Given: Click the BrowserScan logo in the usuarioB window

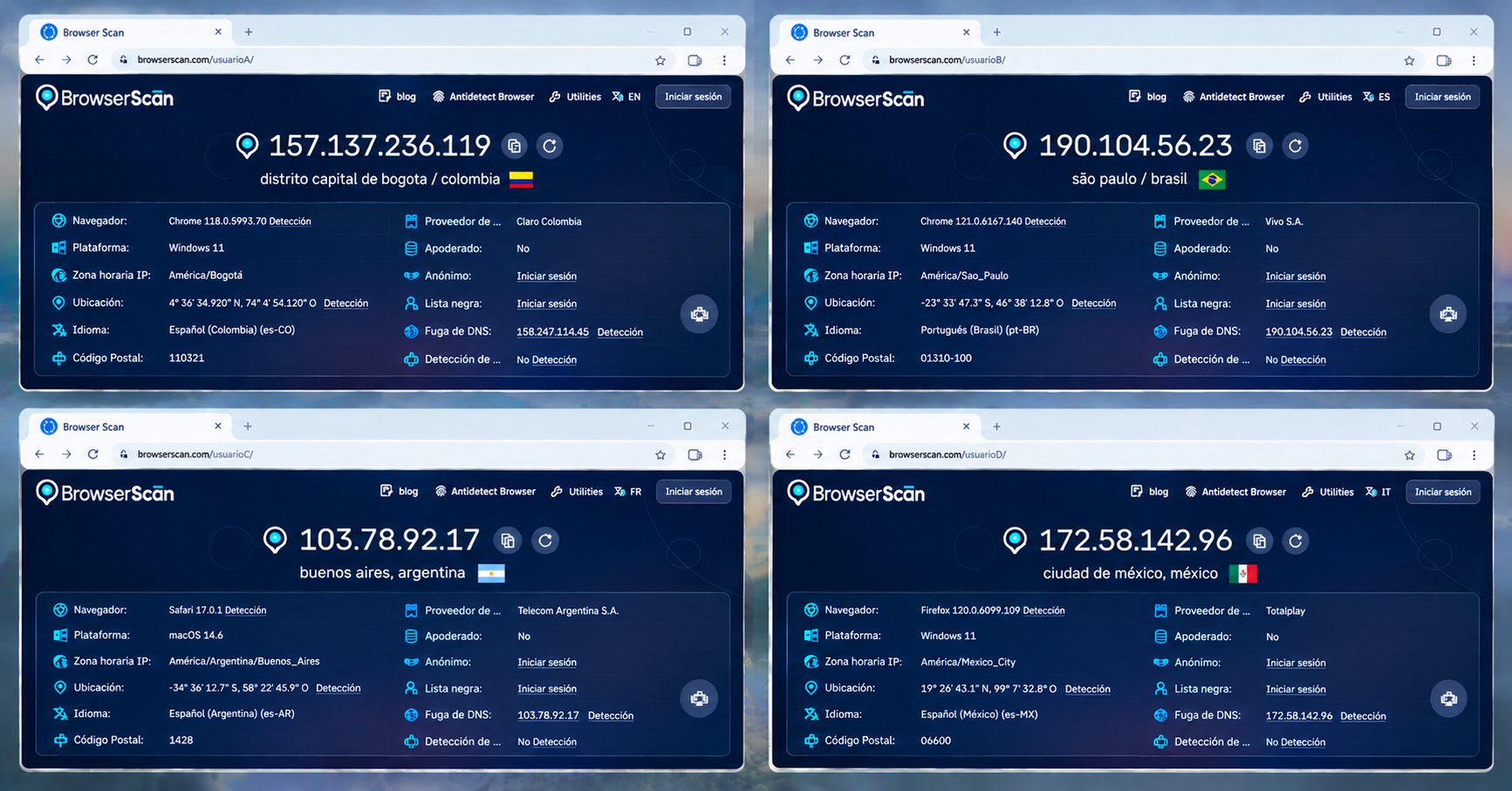Looking at the screenshot, I should [x=855, y=98].
